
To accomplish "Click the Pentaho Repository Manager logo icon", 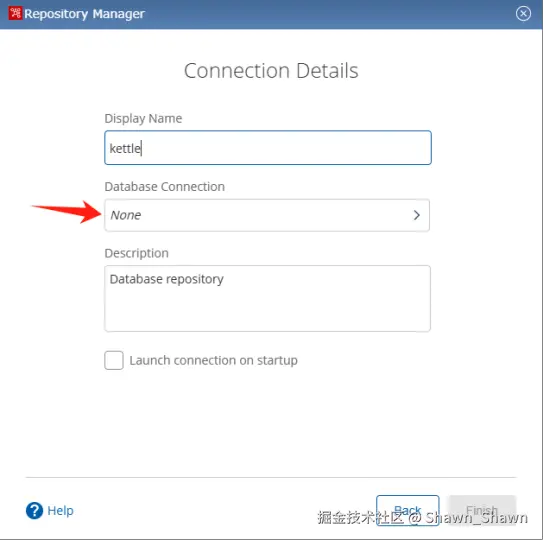I will (x=15, y=14).
